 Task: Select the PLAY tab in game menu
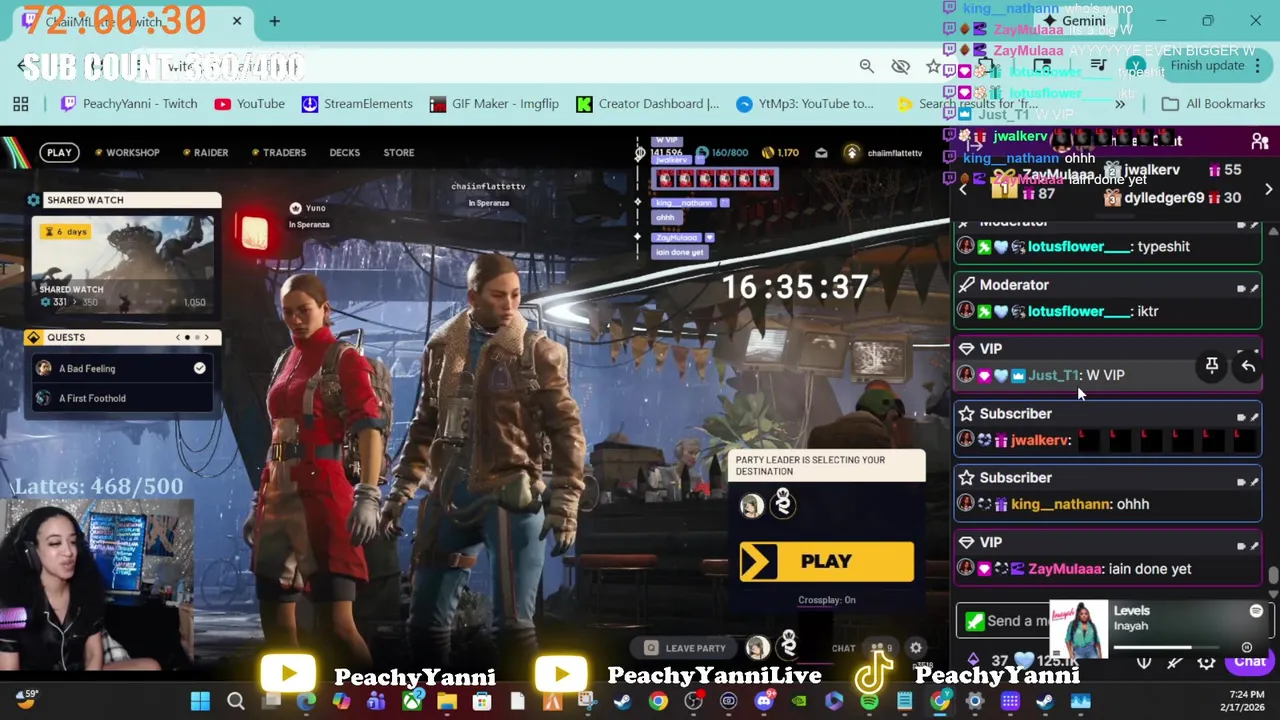click(x=59, y=152)
